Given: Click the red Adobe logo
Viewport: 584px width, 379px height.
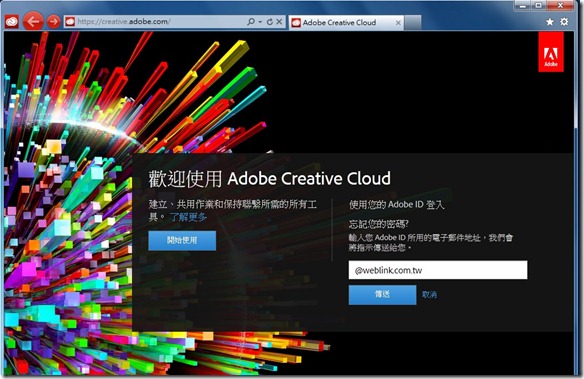Looking at the screenshot, I should tap(551, 52).
